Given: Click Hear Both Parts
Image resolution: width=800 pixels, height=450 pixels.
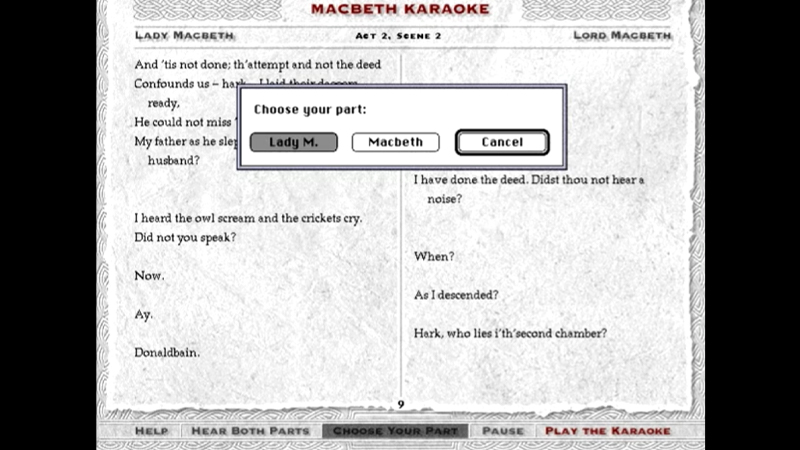Looking at the screenshot, I should coord(250,431).
